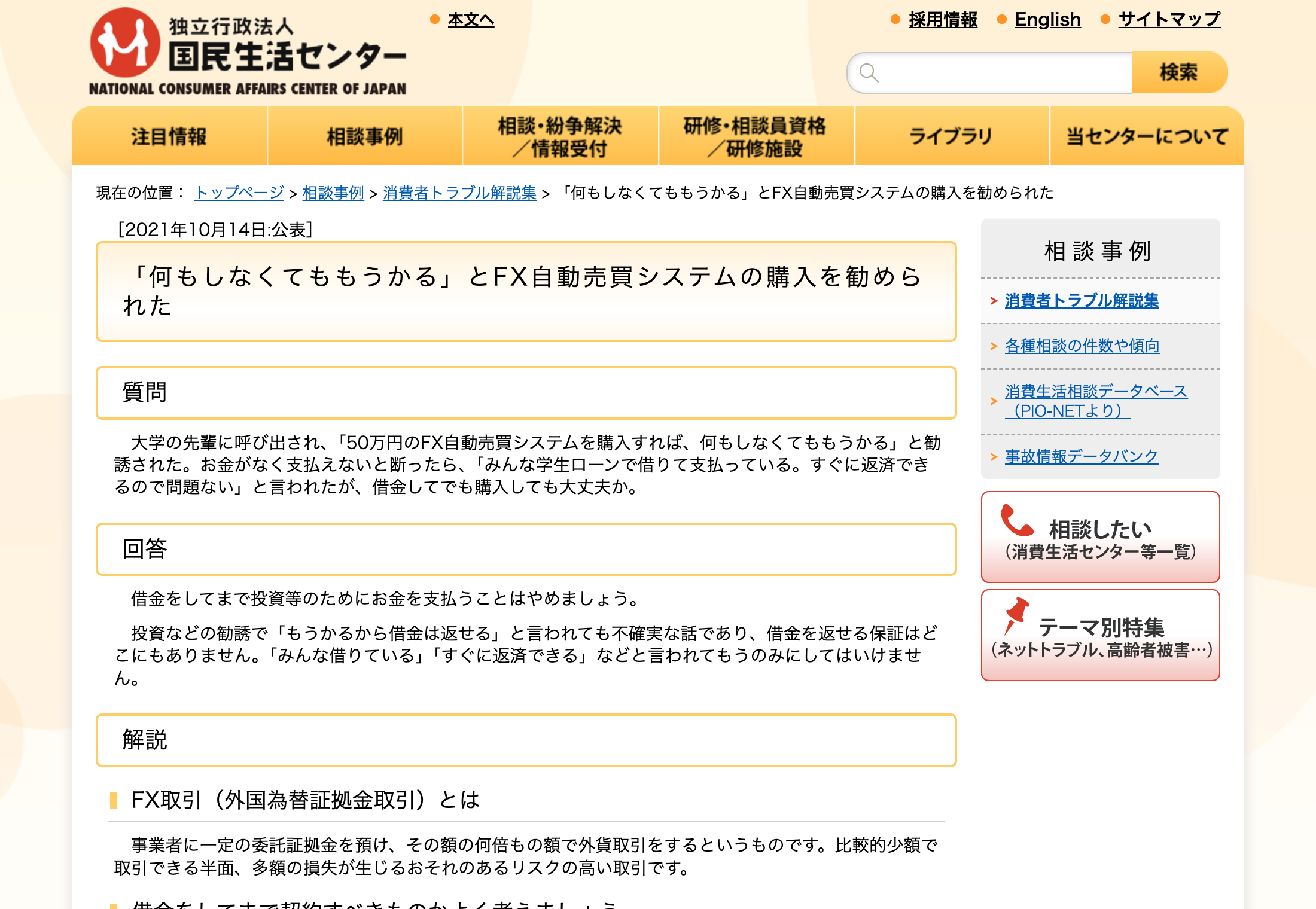Click the 相 談 事 例 sidebar heading

[1098, 251]
